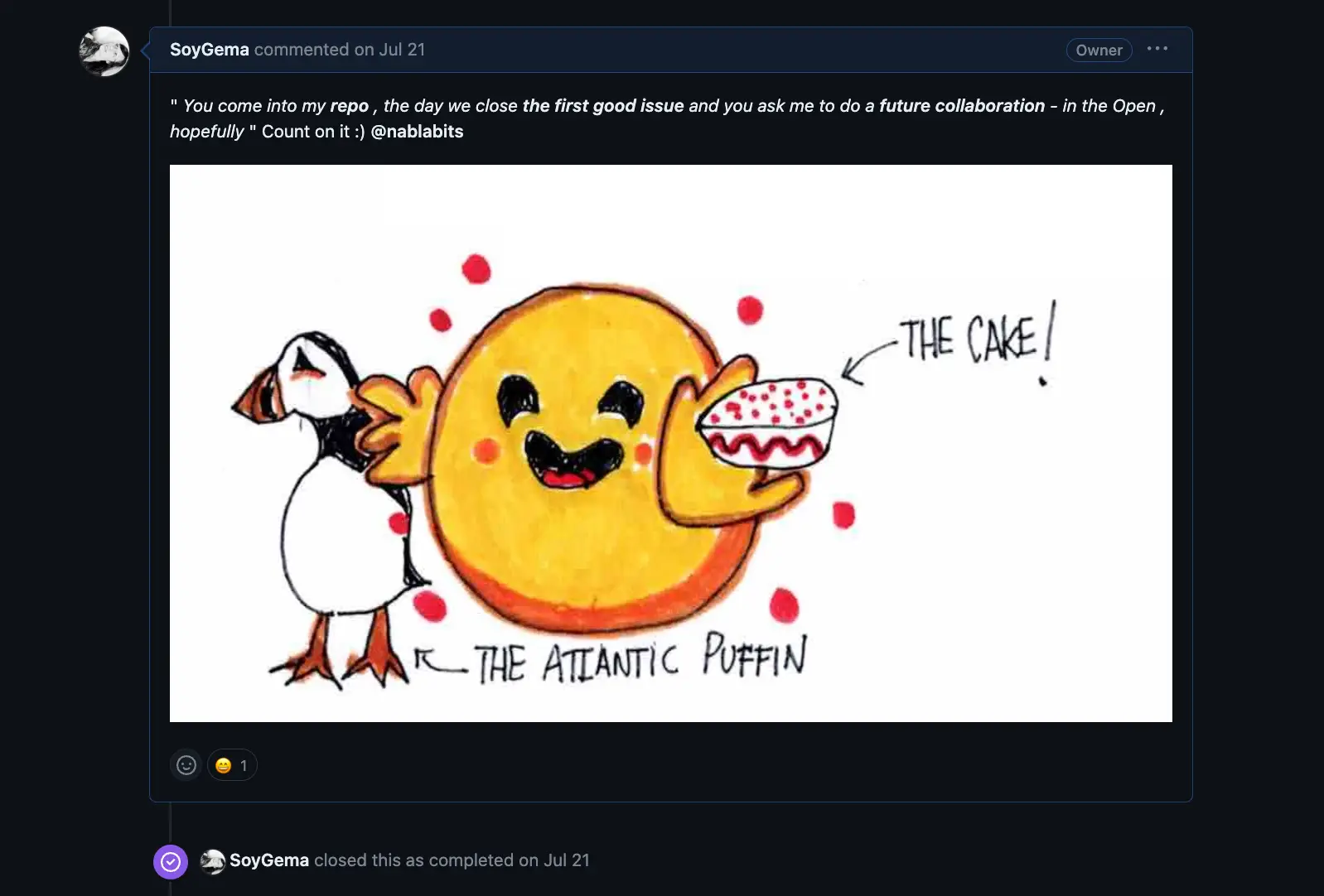Toggle the grinning emoji reaction
This screenshot has height=896, width=1324.
pos(232,765)
